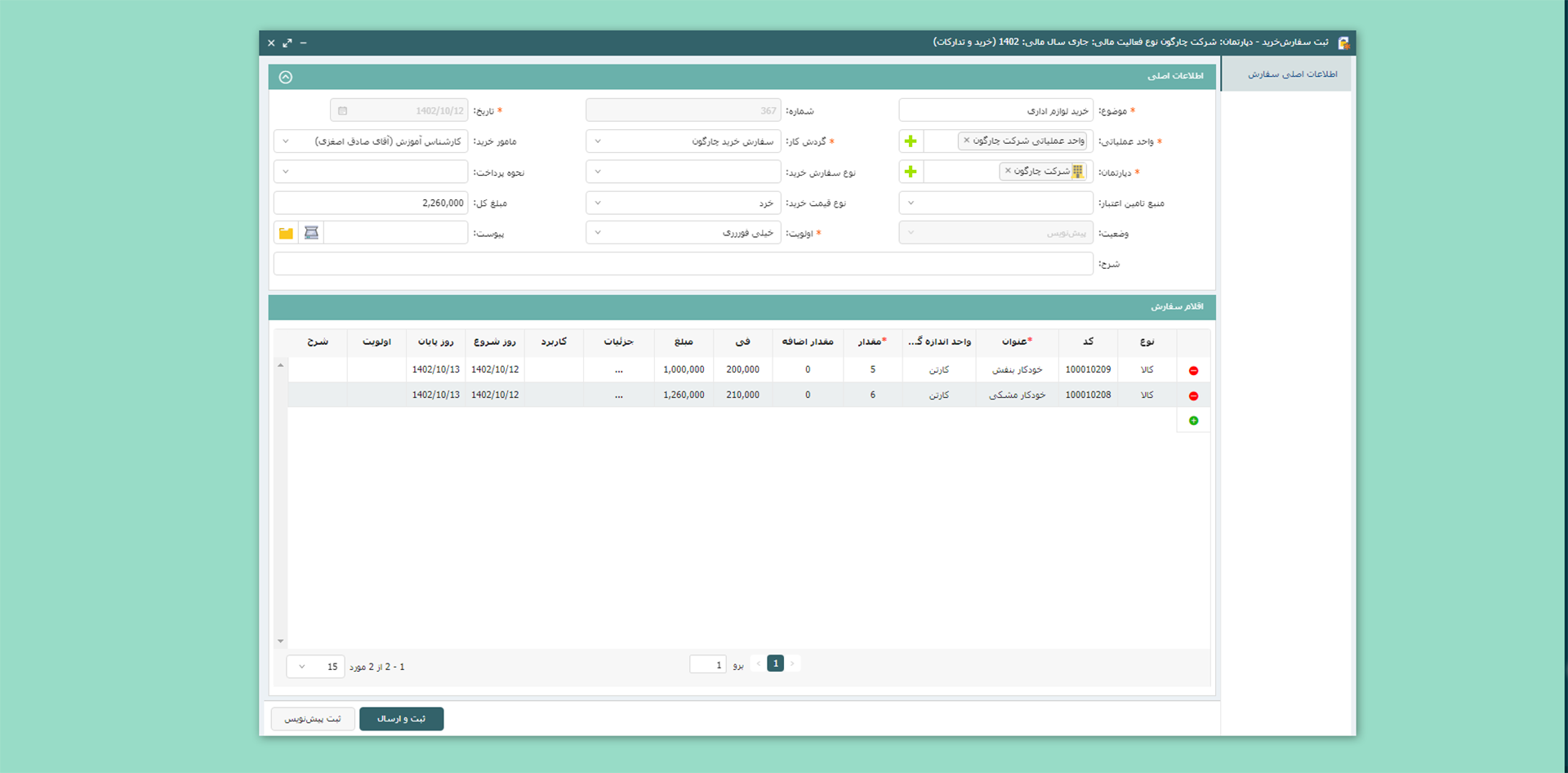Image resolution: width=1568 pixels, height=773 pixels.
Task: Remove the خودکار مشکی row using red minus
Action: pos(1193,396)
